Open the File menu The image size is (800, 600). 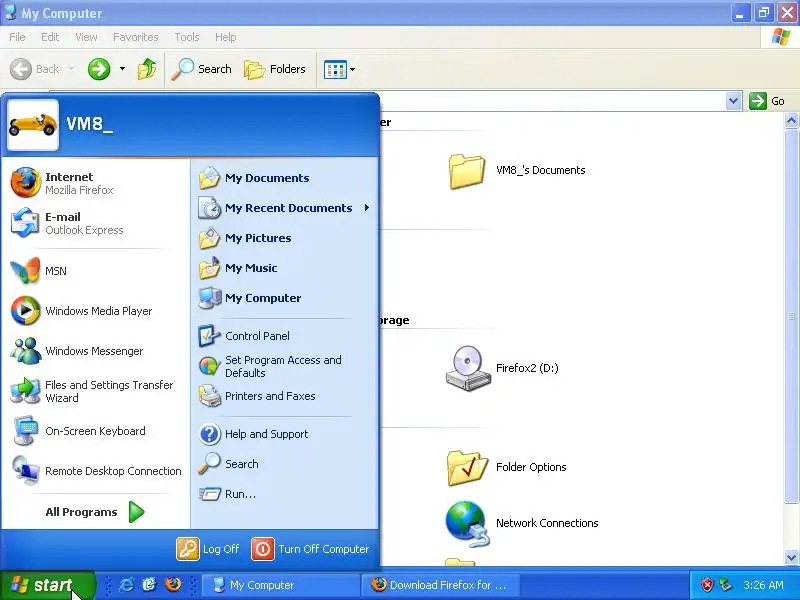click(17, 37)
